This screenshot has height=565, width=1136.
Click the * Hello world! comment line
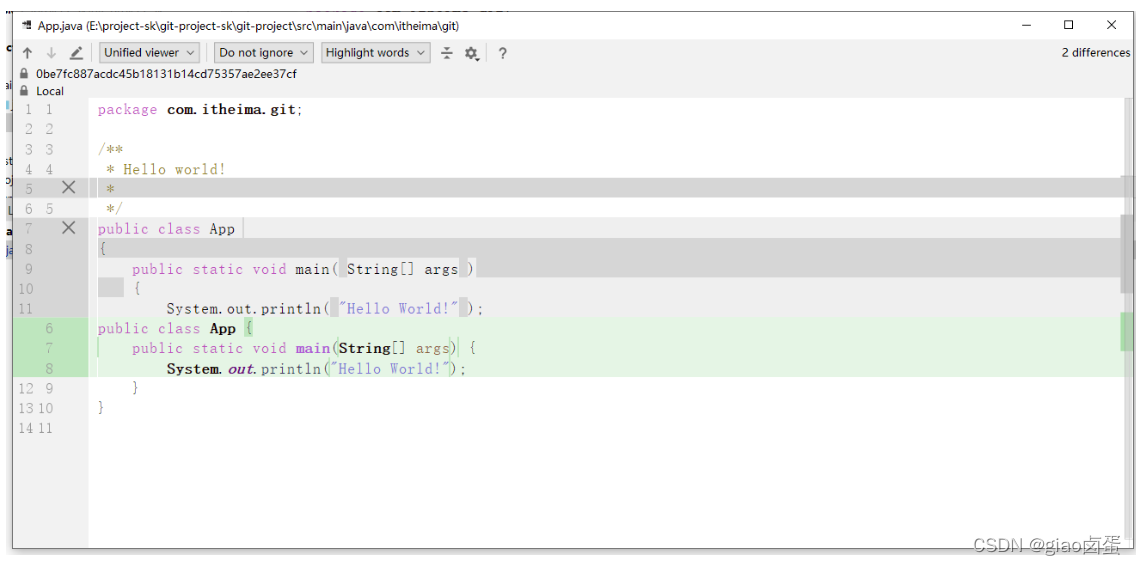(x=166, y=169)
